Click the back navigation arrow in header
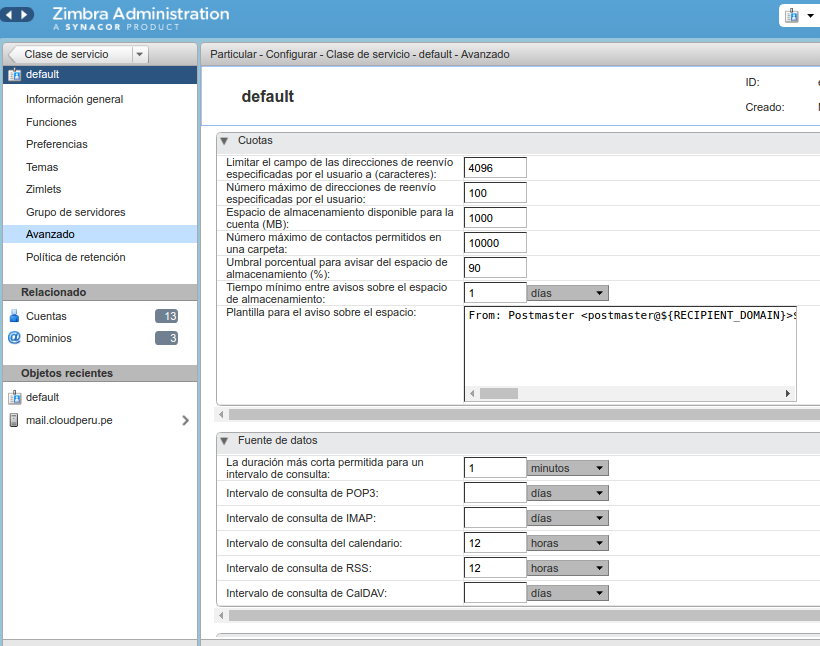This screenshot has width=820, height=646. (8, 15)
